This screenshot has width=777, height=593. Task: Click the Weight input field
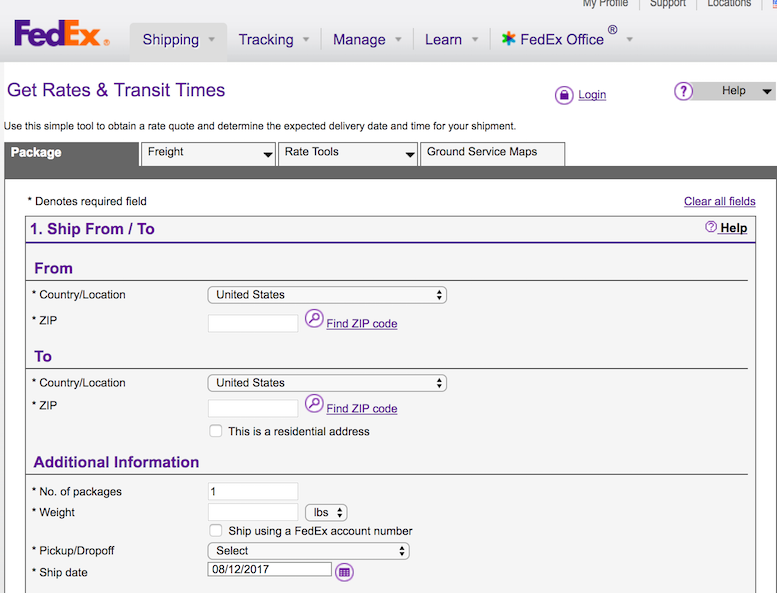[x=253, y=512]
